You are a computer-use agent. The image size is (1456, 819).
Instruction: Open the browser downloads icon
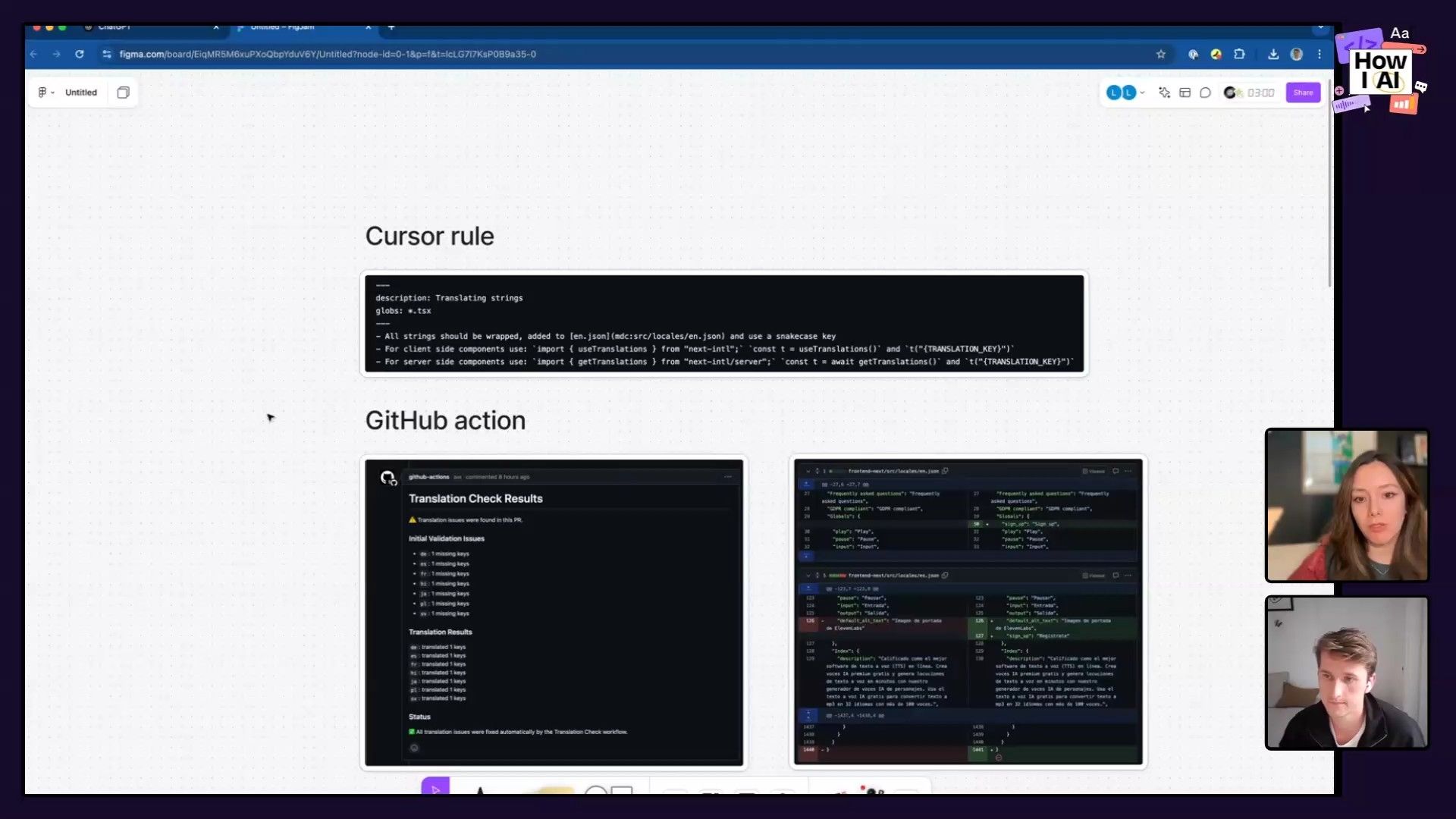[1273, 54]
